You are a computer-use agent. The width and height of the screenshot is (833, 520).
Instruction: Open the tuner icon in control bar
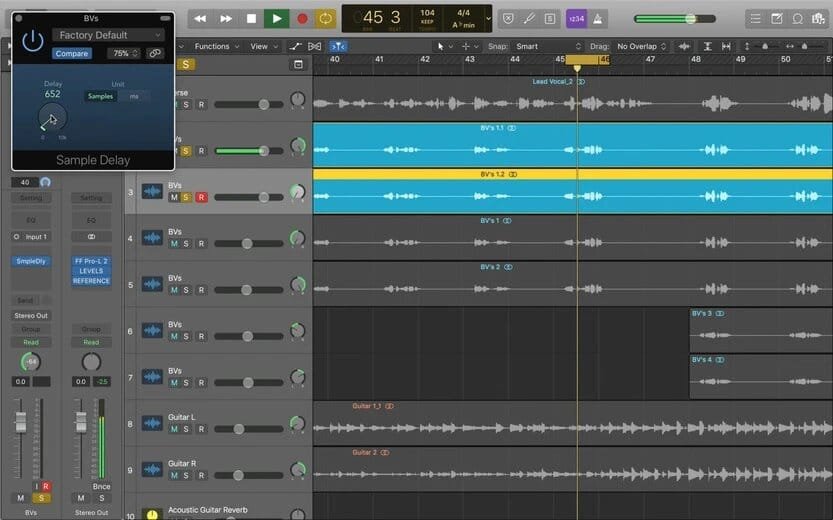pyautogui.click(x=529, y=19)
